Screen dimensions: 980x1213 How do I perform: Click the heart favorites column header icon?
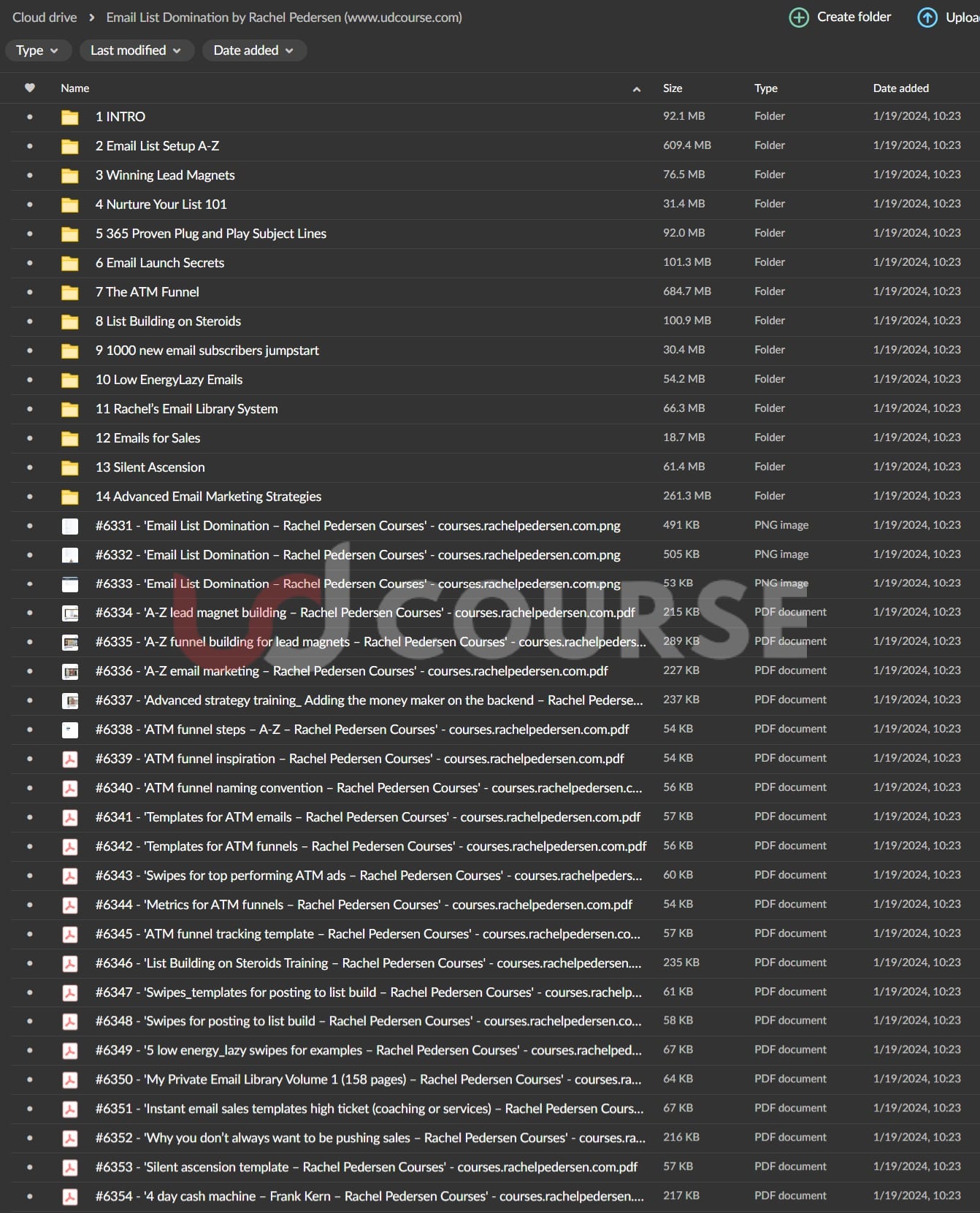click(30, 88)
